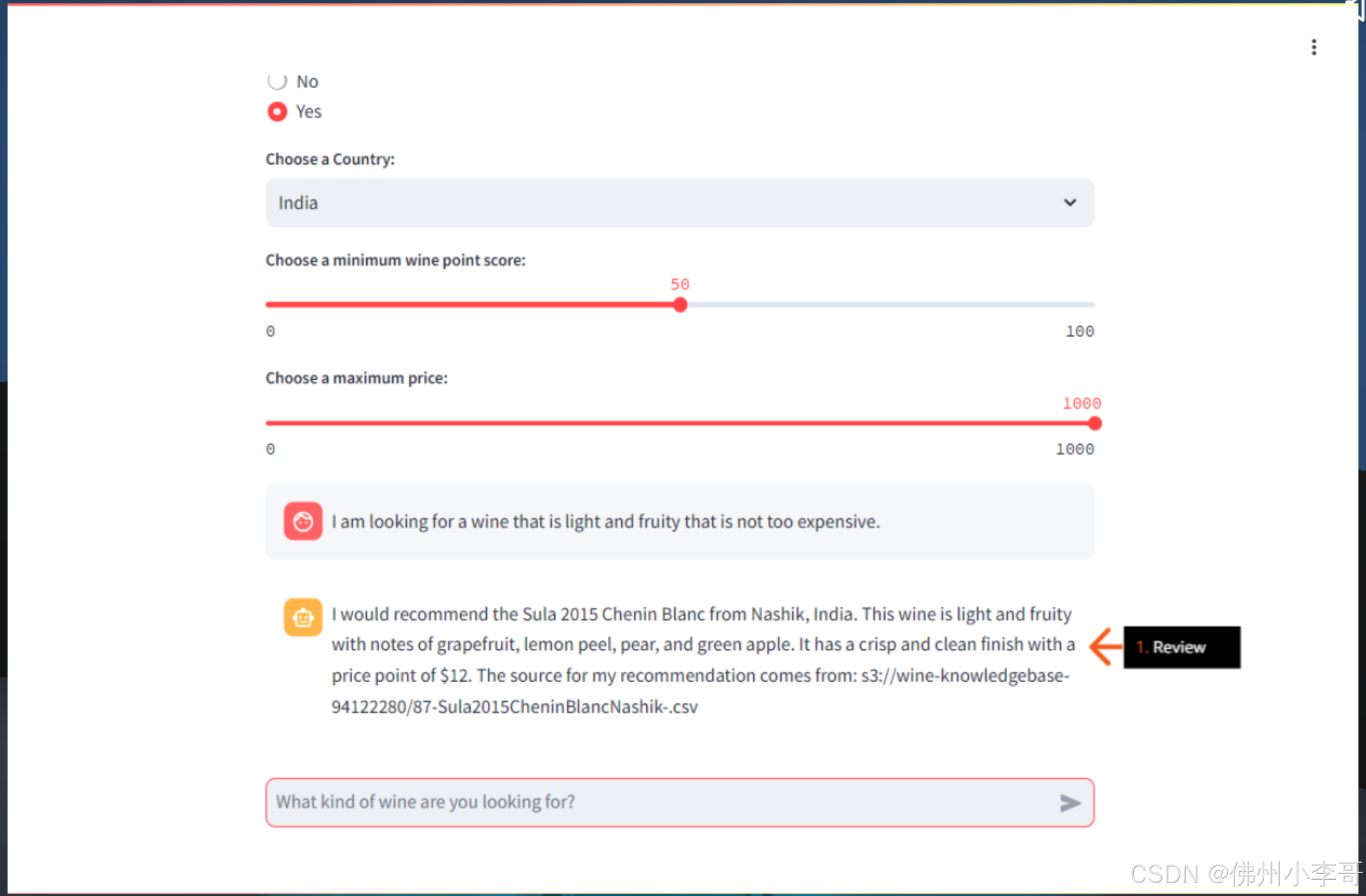This screenshot has width=1366, height=896.
Task: Click the wine query chat input field
Action: (x=680, y=802)
